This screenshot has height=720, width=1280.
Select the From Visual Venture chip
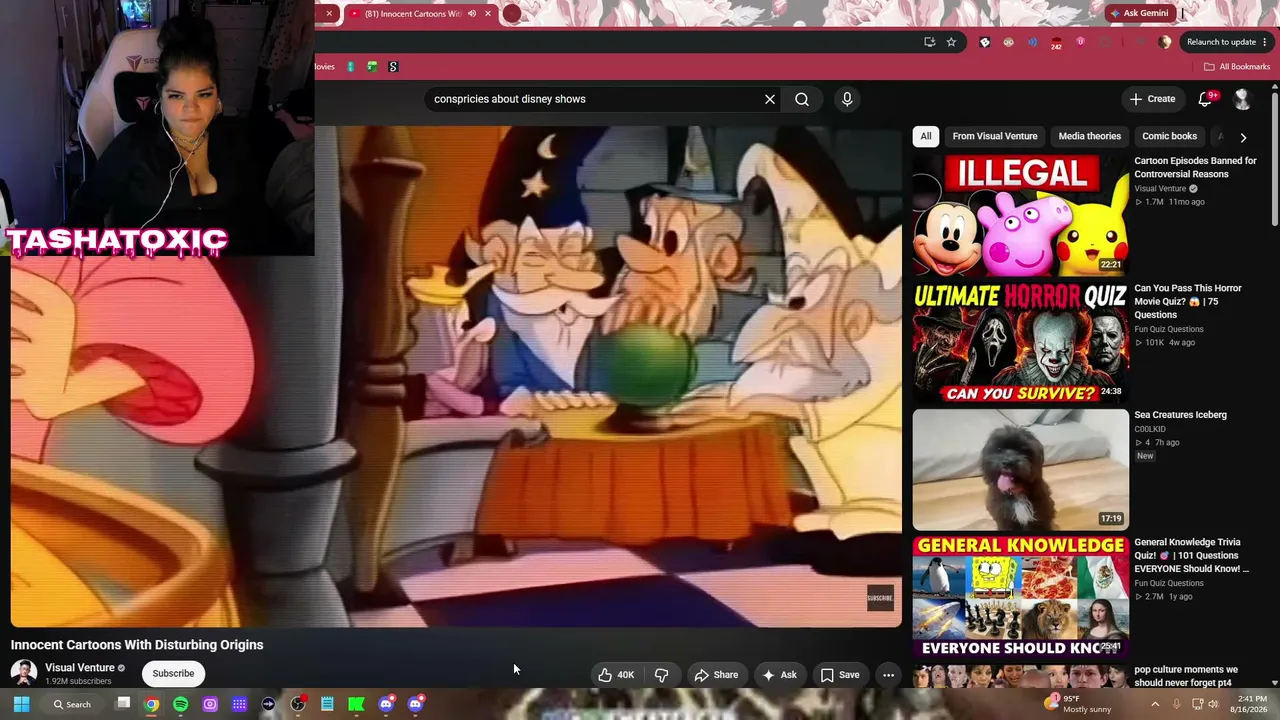[995, 136]
